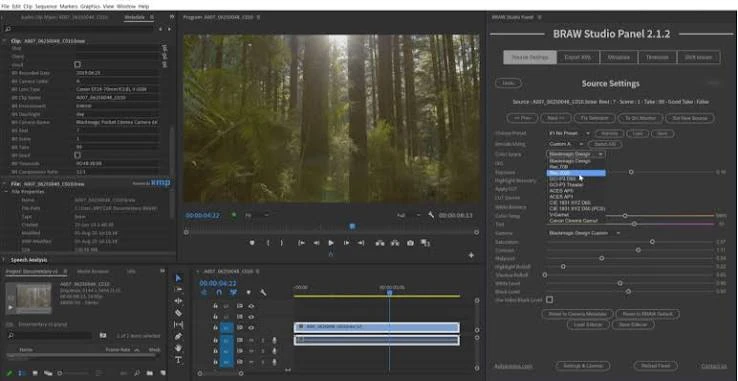Image resolution: width=738 pixels, height=381 pixels.
Task: Select the Ripple Edit tool
Action: pyautogui.click(x=178, y=301)
